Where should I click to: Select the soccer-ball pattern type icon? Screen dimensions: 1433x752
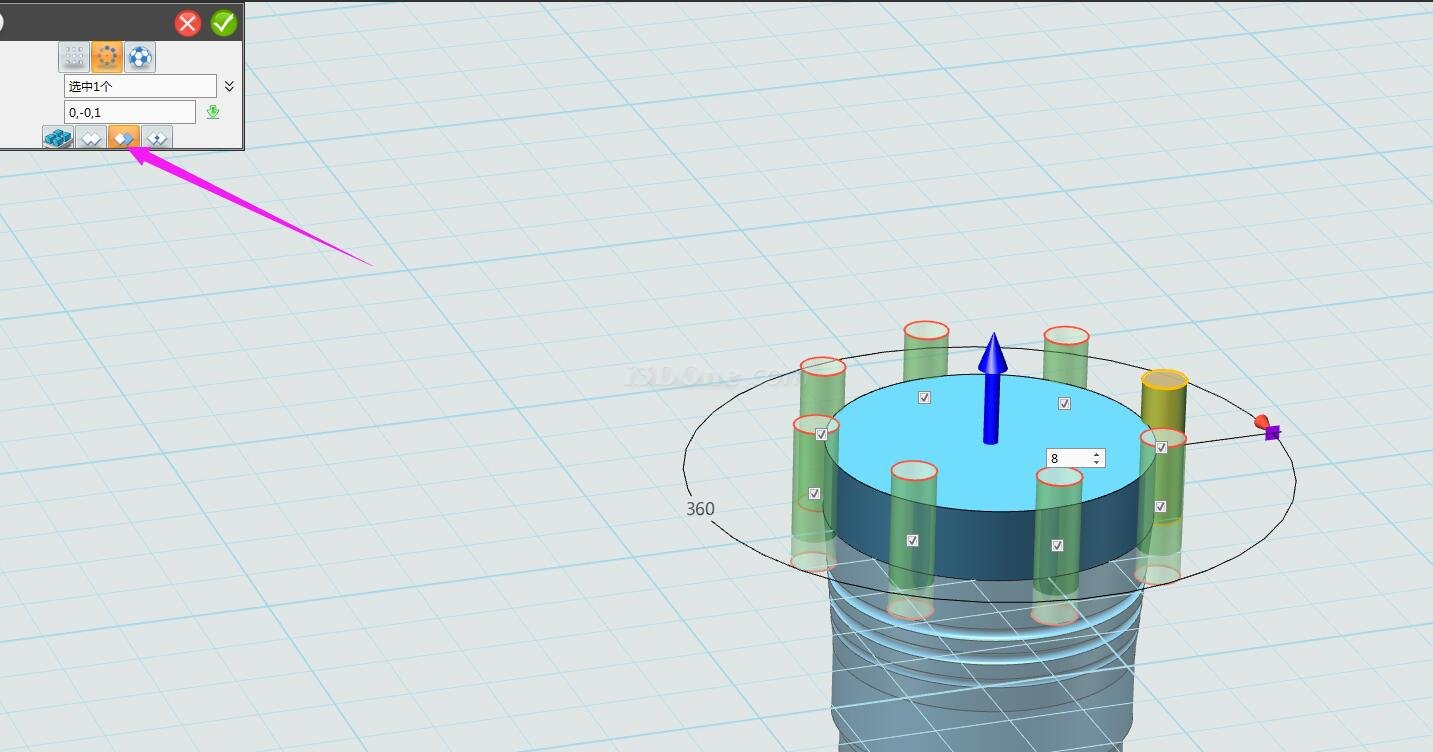point(140,57)
